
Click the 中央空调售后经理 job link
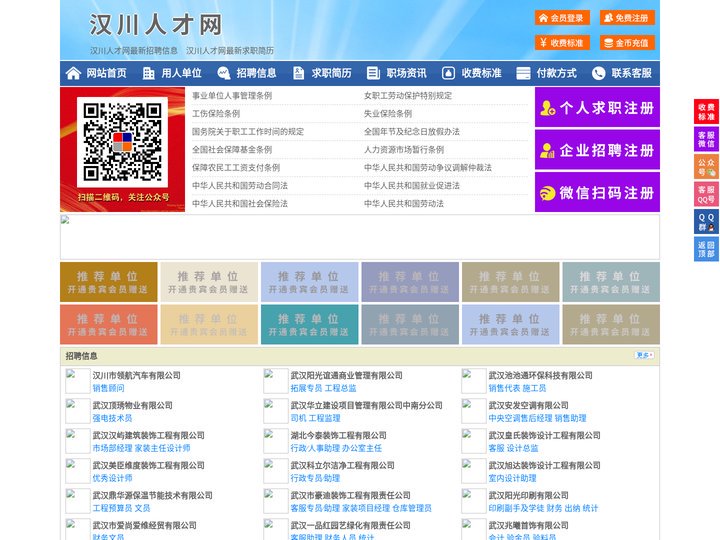click(520, 418)
